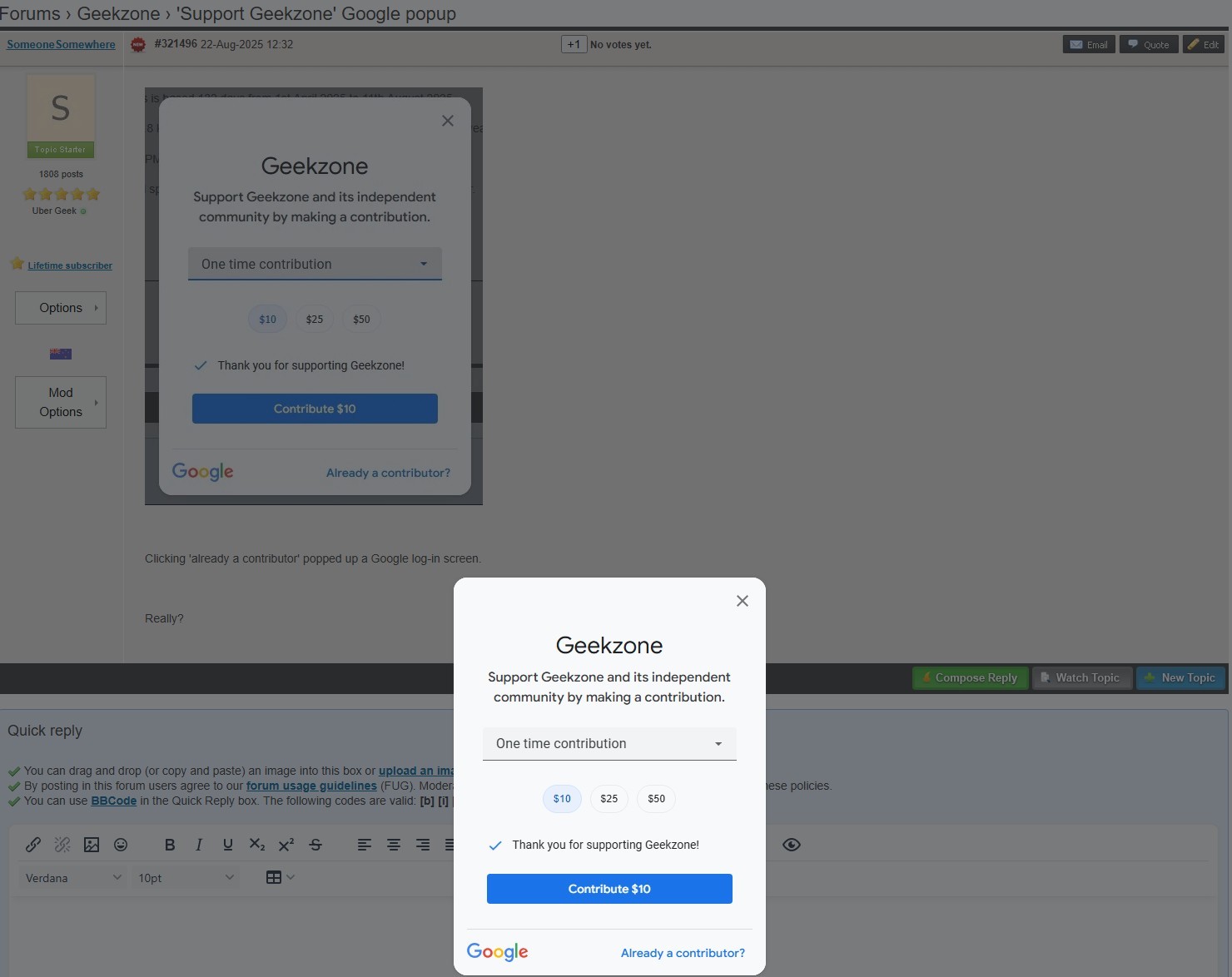Toggle the preview eye icon in editor
Viewport: 1232px width, 977px height.
coord(792,845)
